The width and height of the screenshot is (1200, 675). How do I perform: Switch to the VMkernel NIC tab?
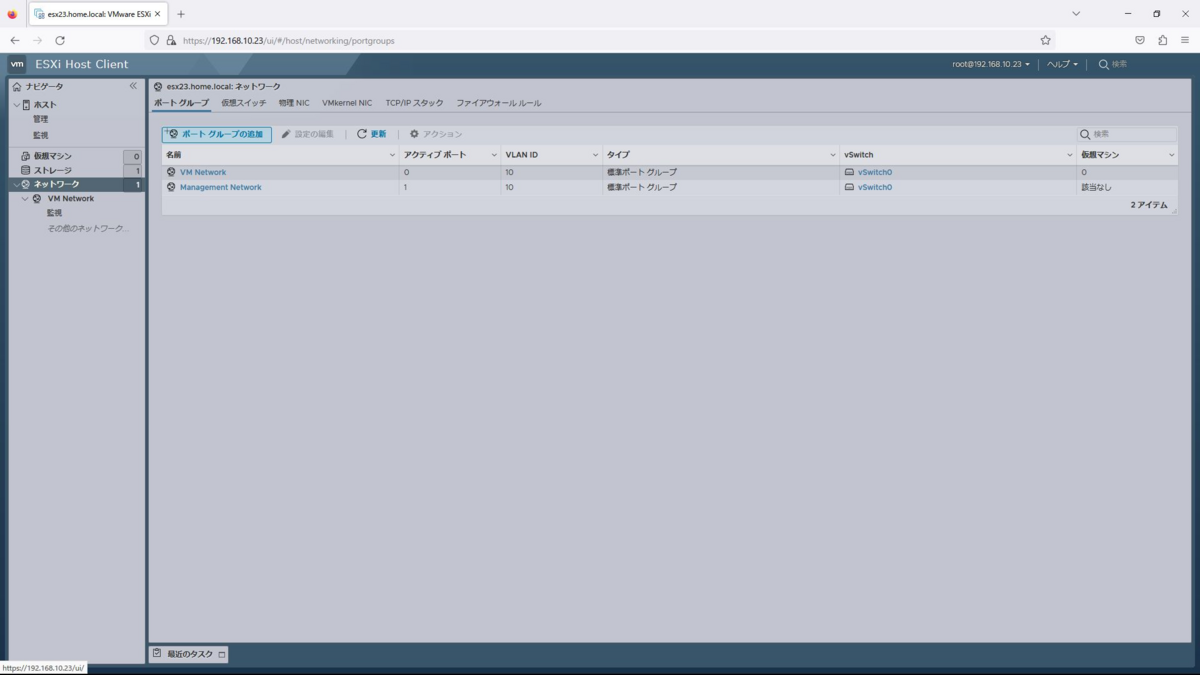[x=347, y=103]
